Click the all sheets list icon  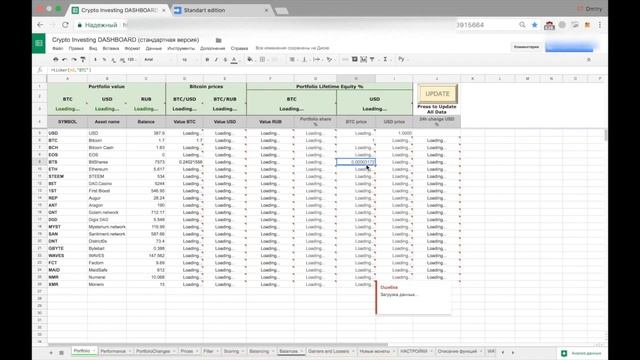61,352
